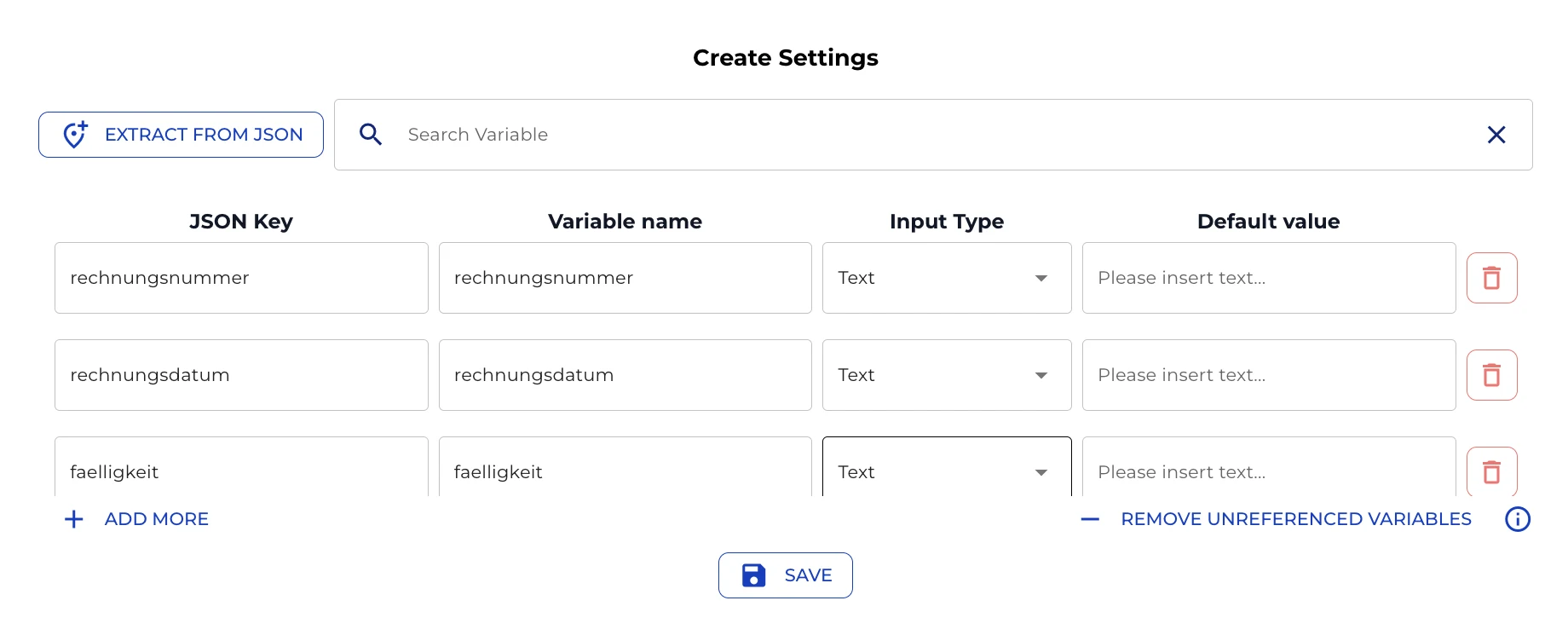Open Input Type dropdown for faelligkeit

947,467
